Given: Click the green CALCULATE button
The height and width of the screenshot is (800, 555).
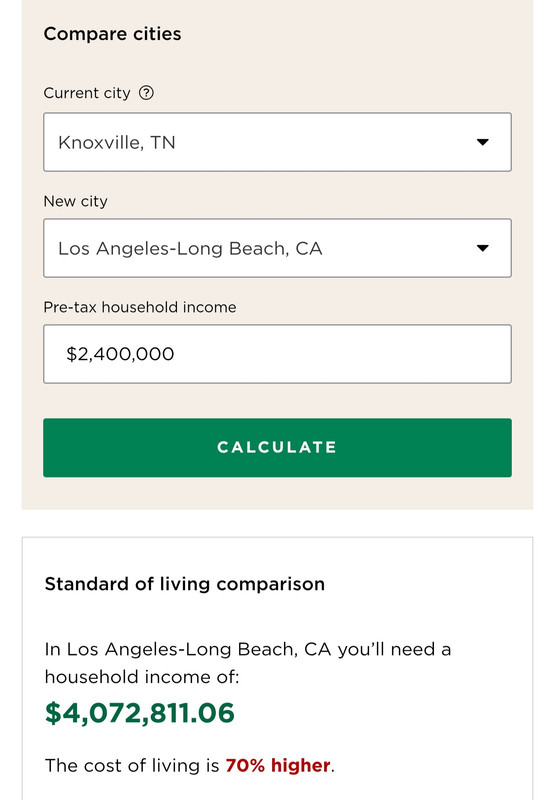Looking at the screenshot, I should point(278,448).
